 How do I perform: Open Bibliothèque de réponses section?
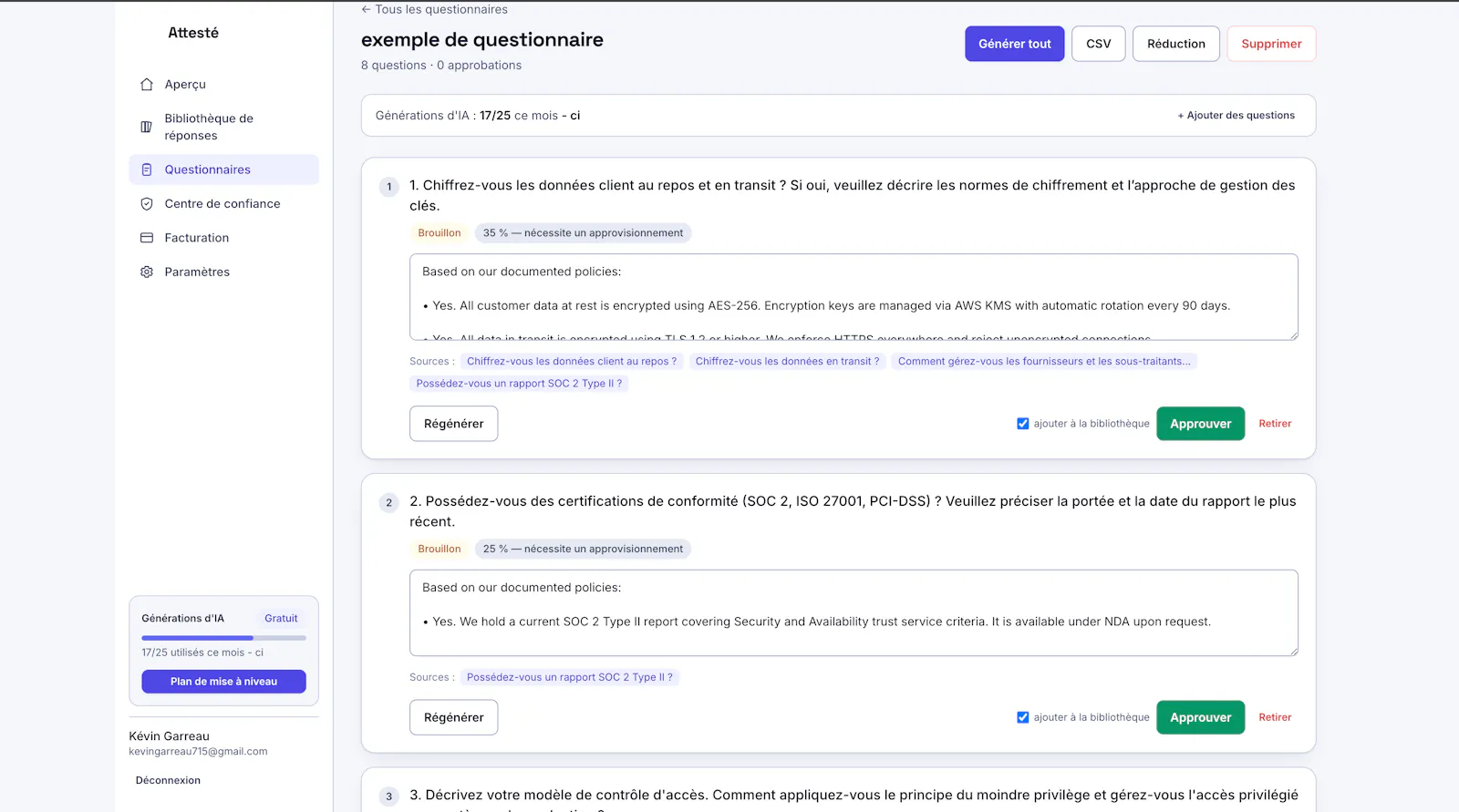click(x=224, y=127)
